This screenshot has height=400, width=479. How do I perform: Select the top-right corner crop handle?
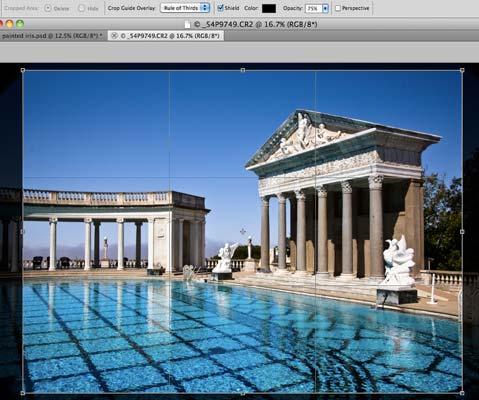click(x=462, y=70)
